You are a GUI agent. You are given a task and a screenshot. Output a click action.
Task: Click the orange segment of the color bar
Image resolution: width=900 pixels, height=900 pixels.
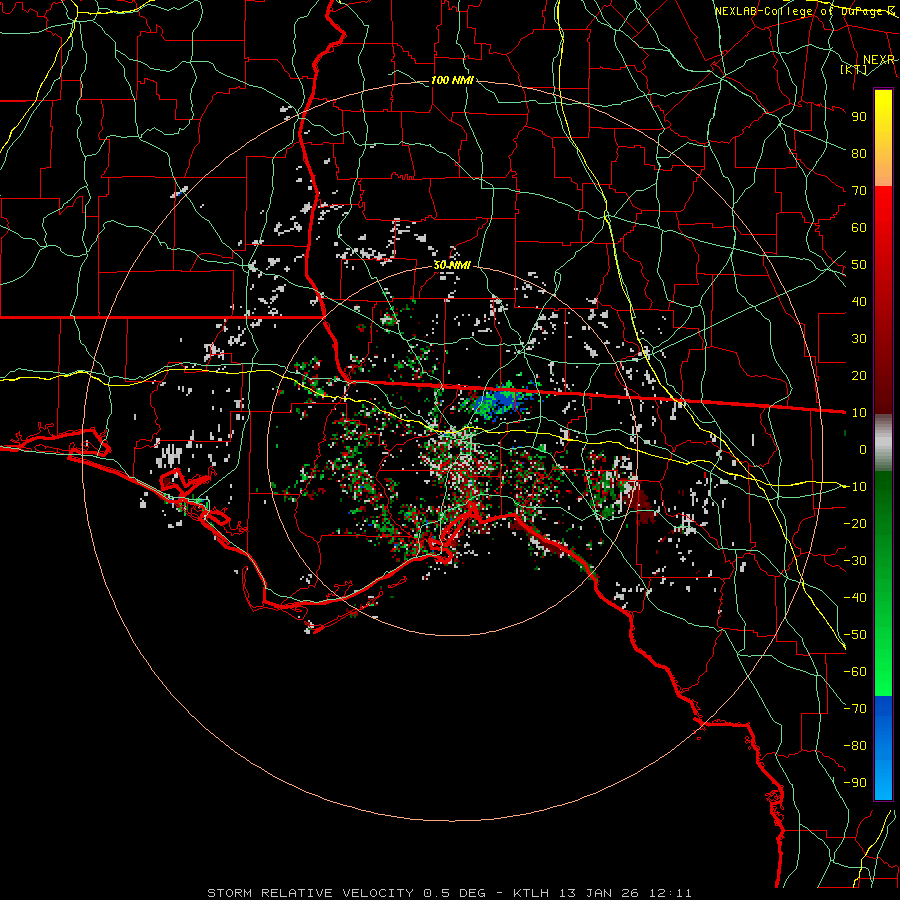coord(883,166)
